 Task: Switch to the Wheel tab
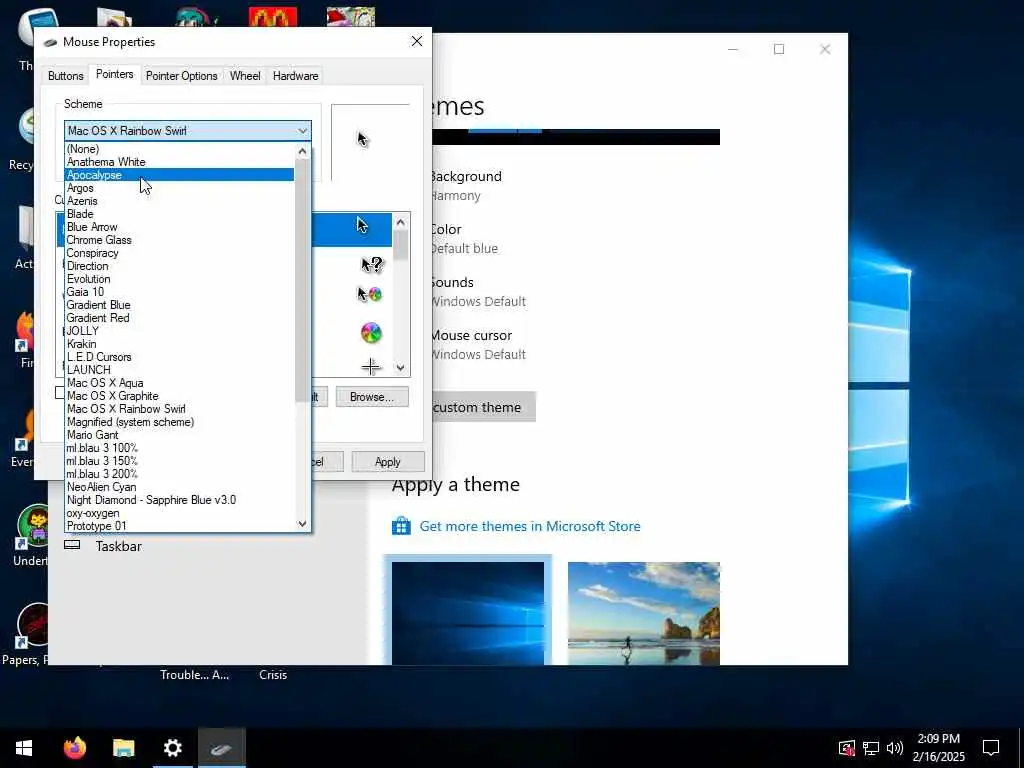[245, 76]
